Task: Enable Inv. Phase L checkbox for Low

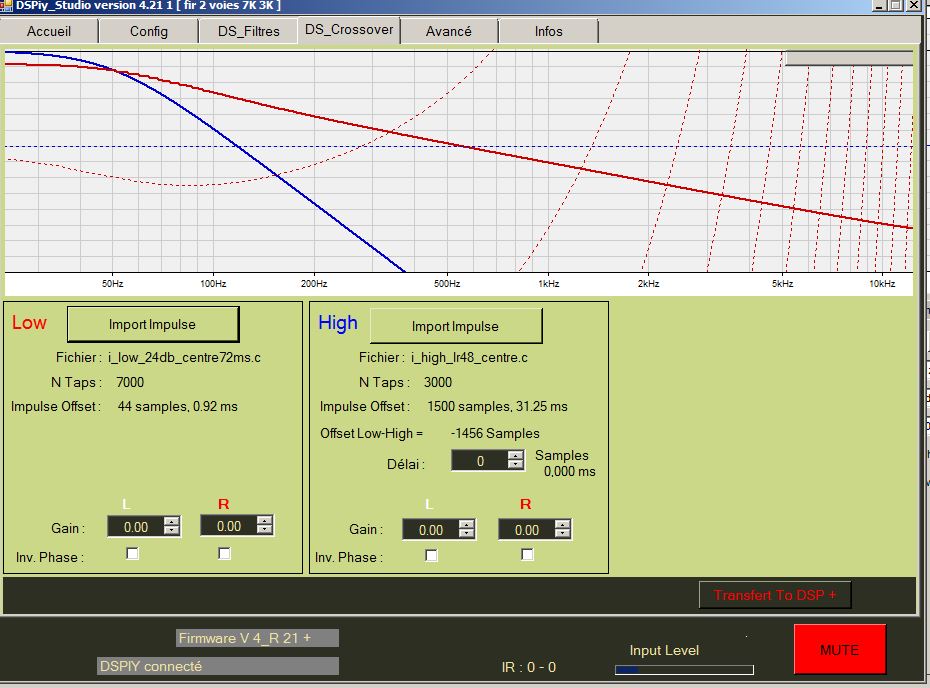Action: (x=132, y=553)
